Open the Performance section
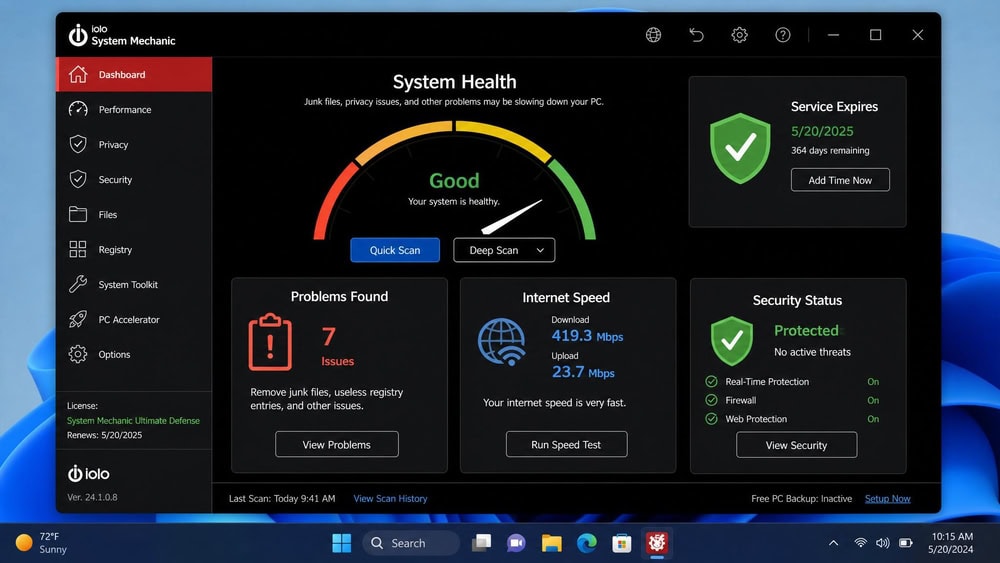 [x=134, y=109]
